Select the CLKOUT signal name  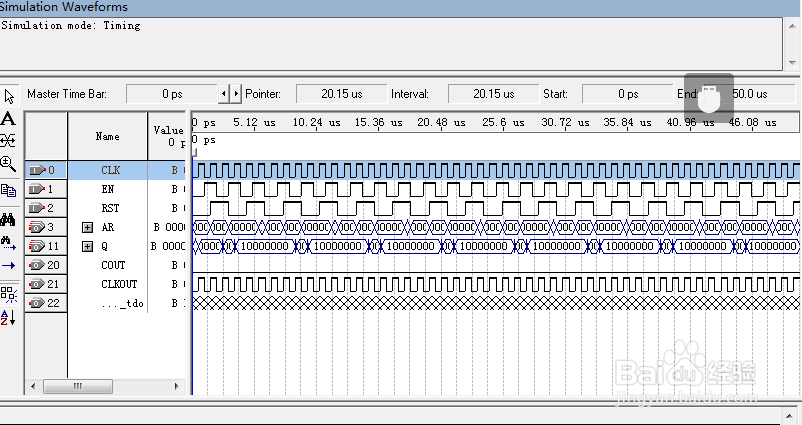(x=119, y=284)
